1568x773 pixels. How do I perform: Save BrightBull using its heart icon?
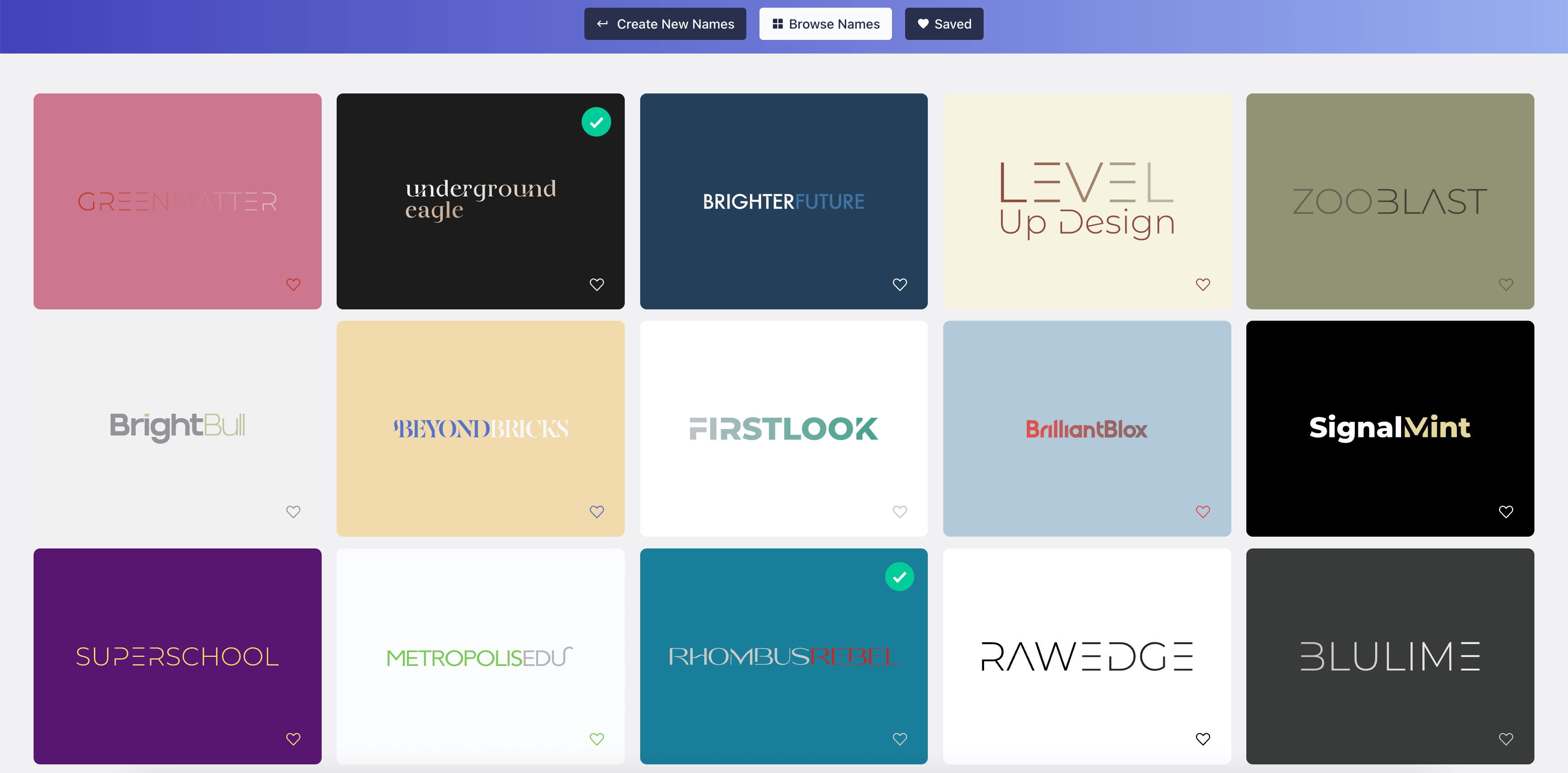294,512
